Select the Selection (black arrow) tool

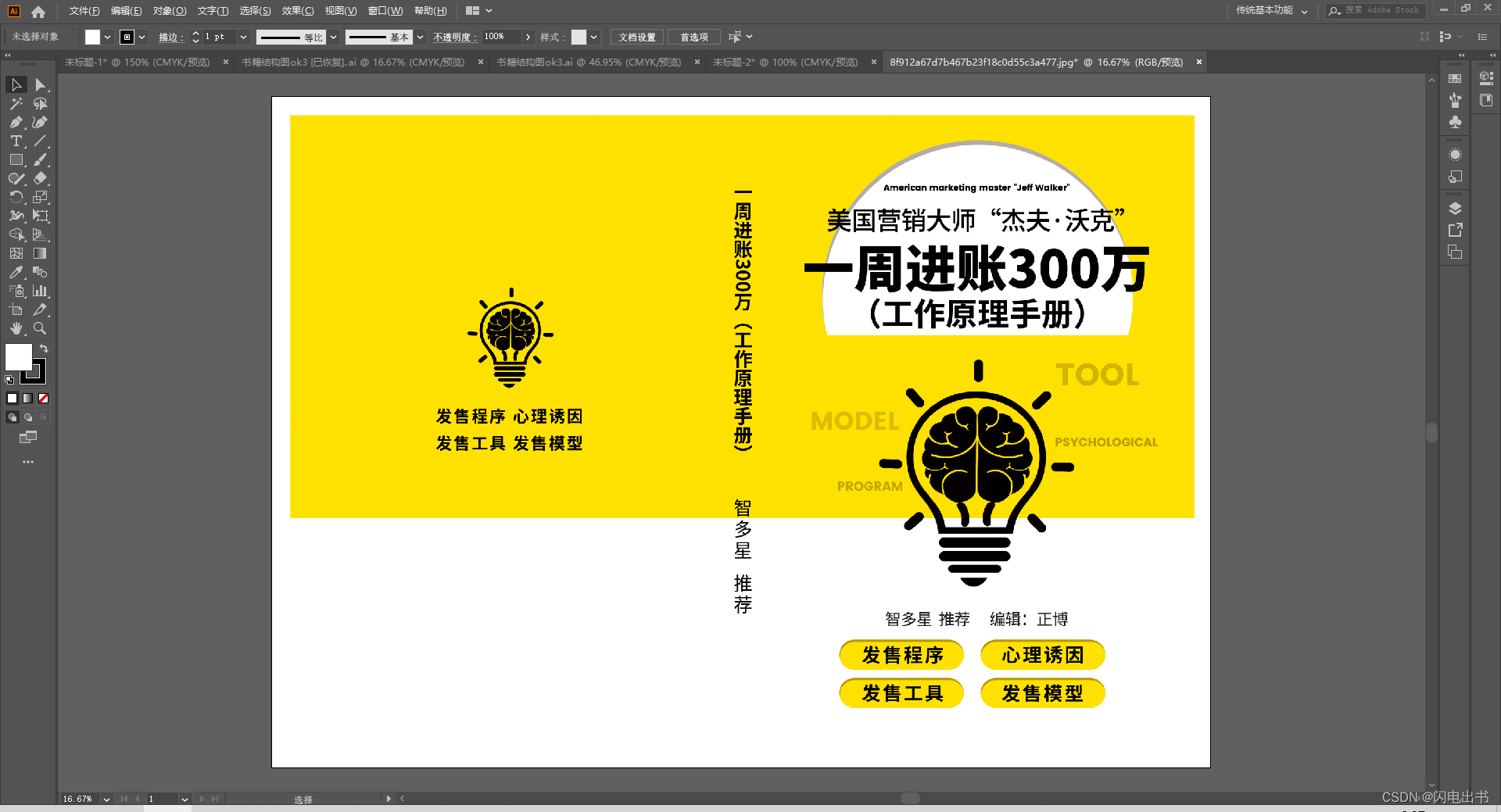[x=16, y=84]
